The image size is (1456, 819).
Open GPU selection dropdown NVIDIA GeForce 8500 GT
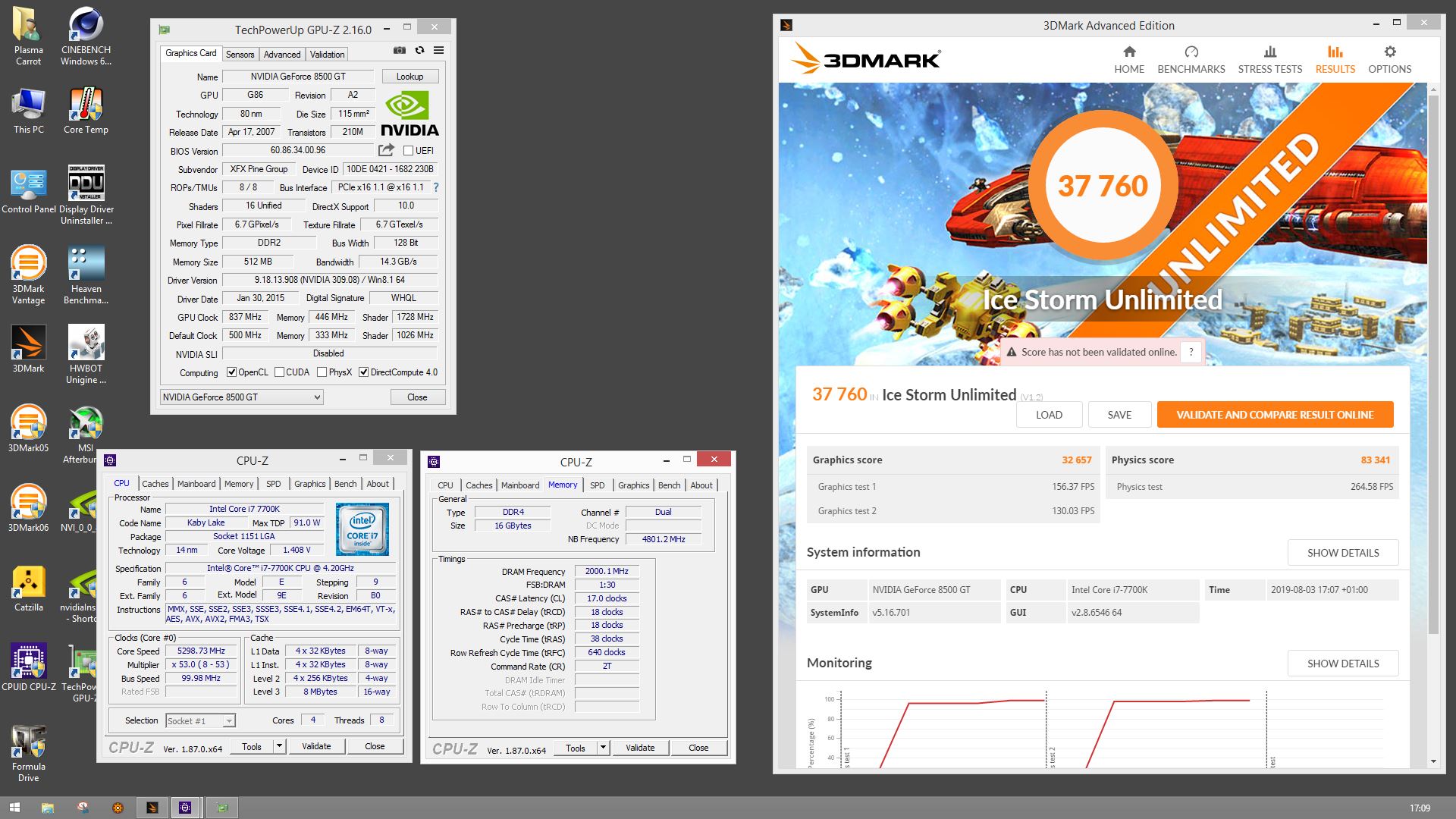click(x=242, y=397)
